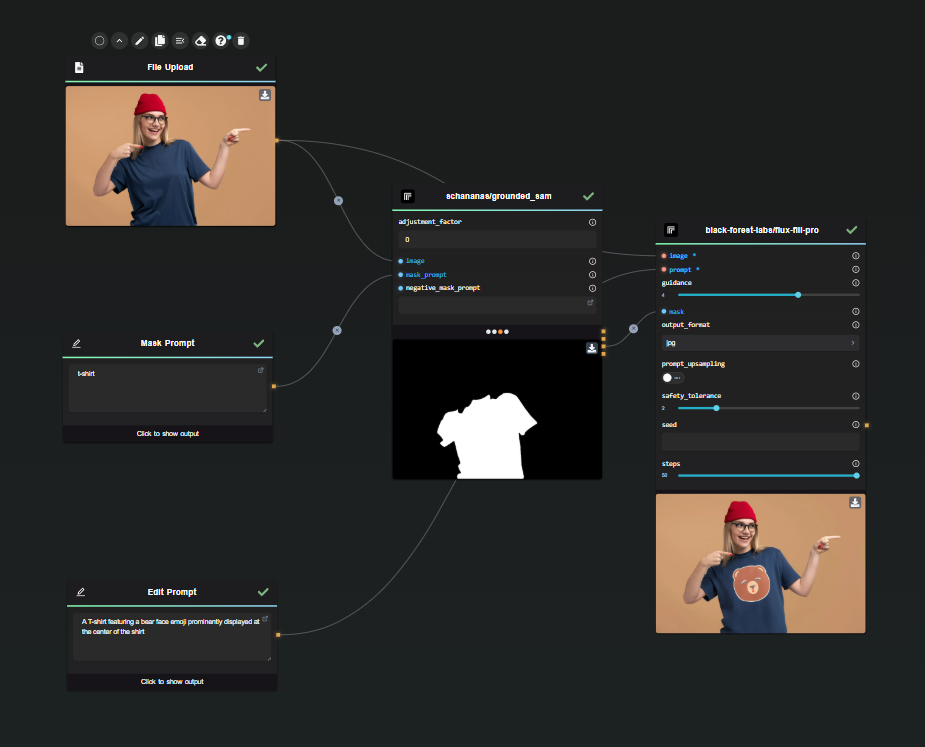Adjust the guidance slider
Image resolution: width=925 pixels, height=747 pixels.
coord(798,295)
